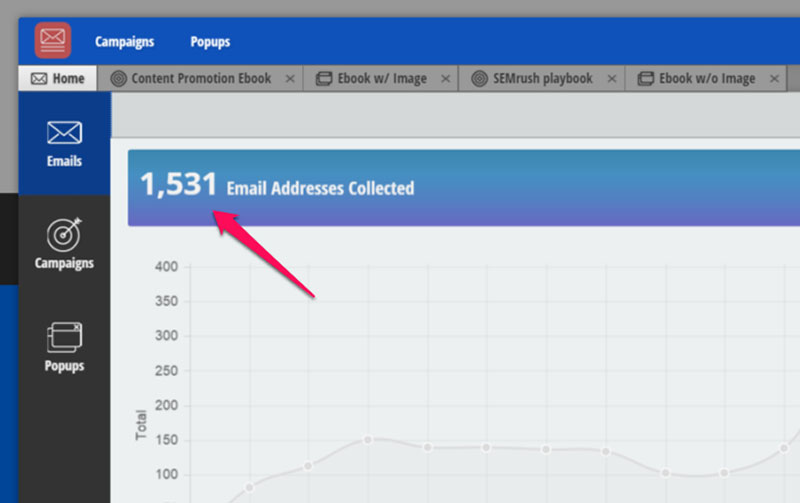Go to the Ebook w/o Image tab
The image size is (800, 503).
pos(706,79)
